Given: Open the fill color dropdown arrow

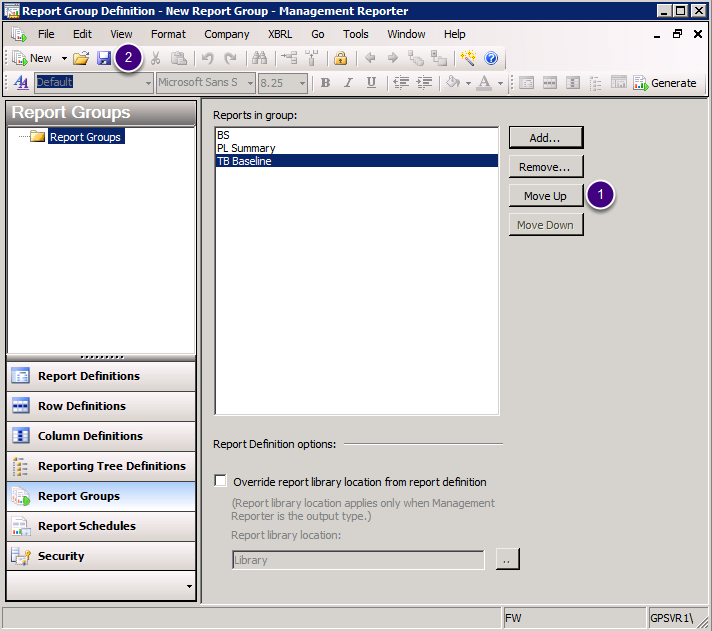Looking at the screenshot, I should pyautogui.click(x=468, y=84).
